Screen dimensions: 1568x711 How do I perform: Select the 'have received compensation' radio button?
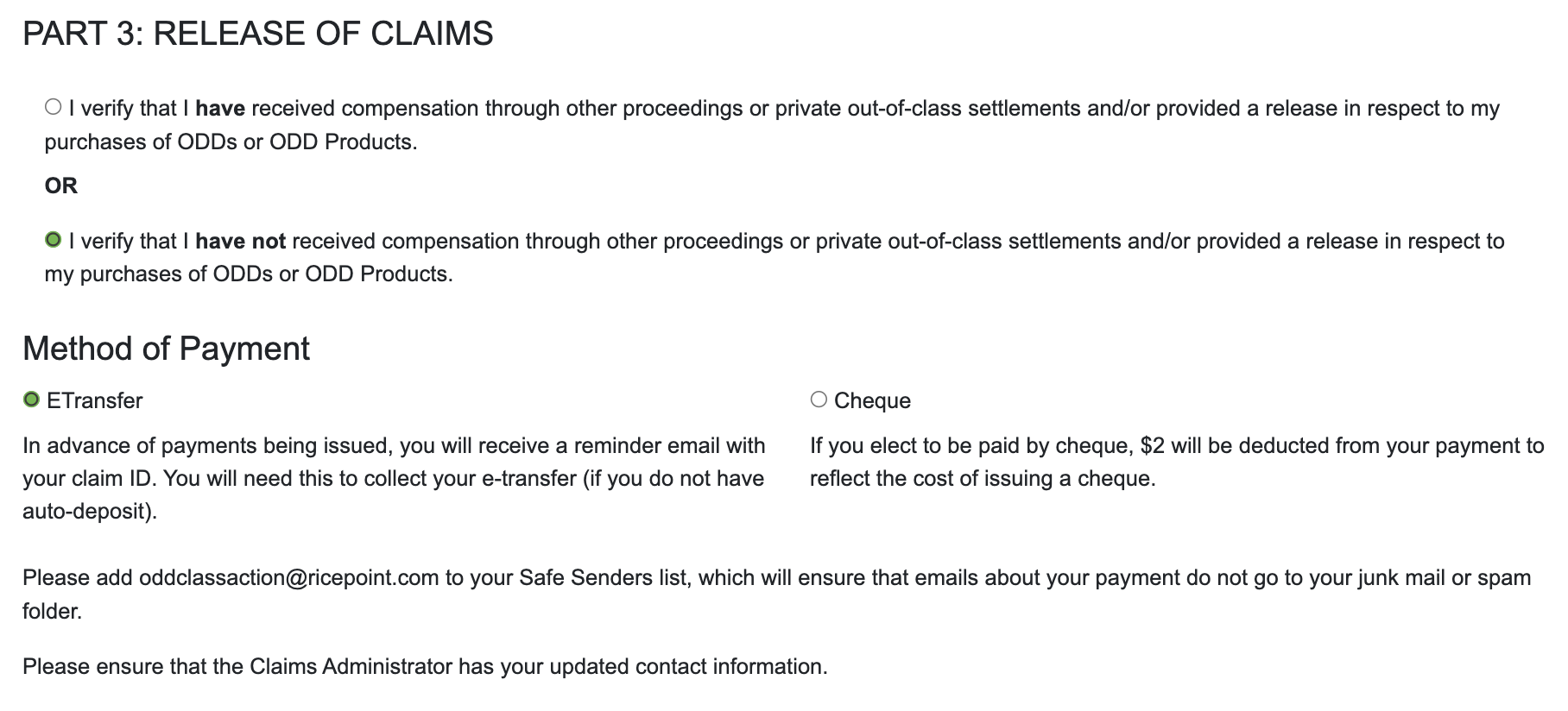(54, 107)
